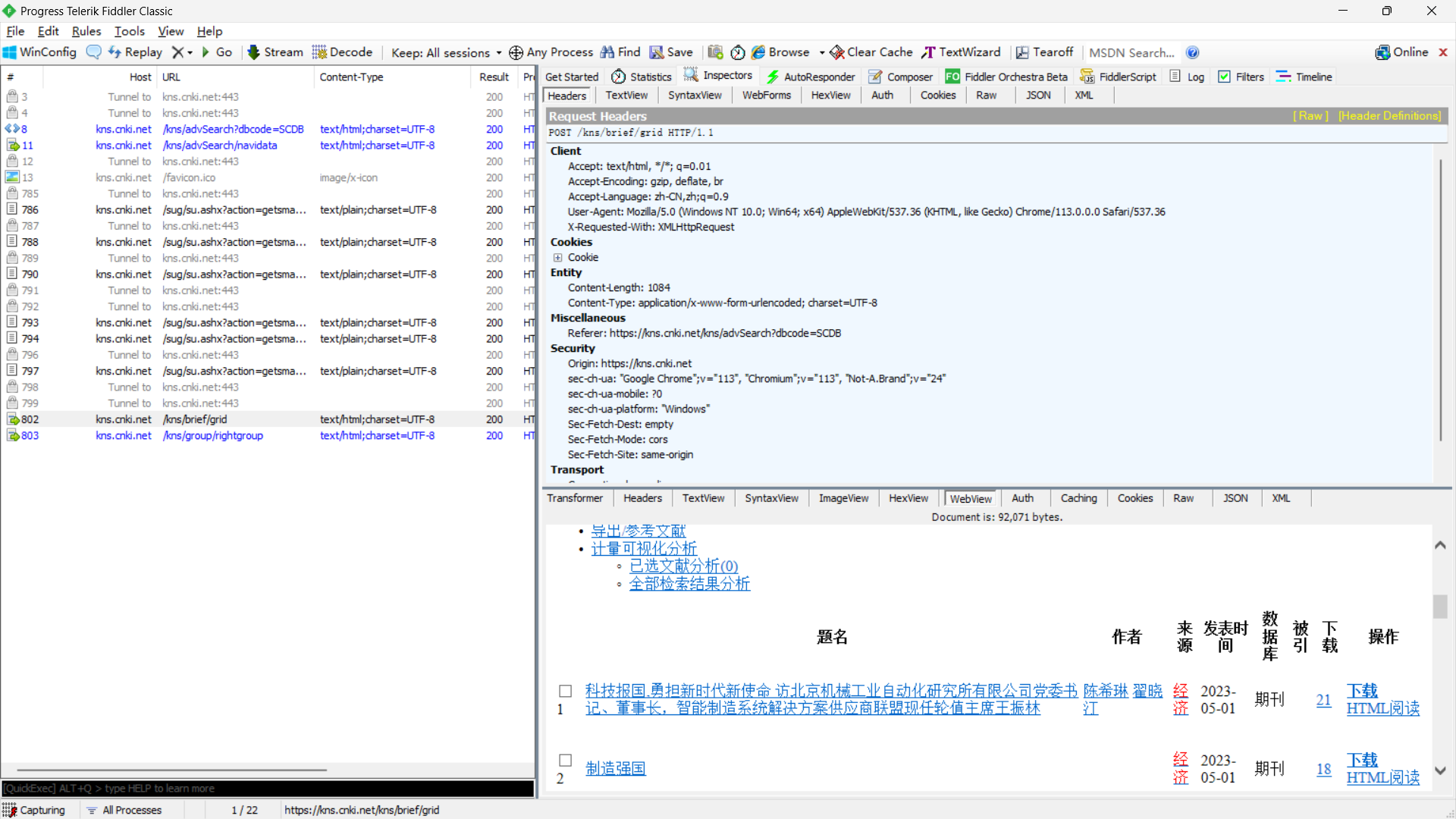Viewport: 1456px width, 819px height.
Task: Open the Timeline tab
Action: 1304,77
